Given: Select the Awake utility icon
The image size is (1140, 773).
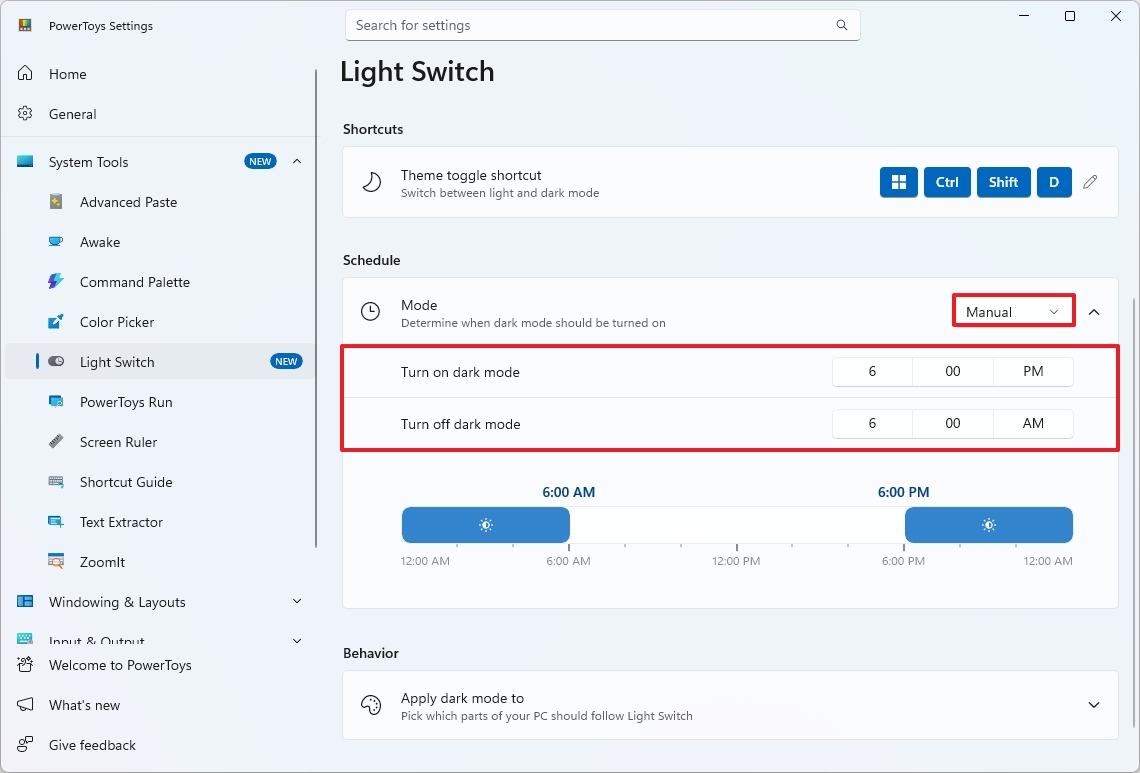Looking at the screenshot, I should coord(56,242).
